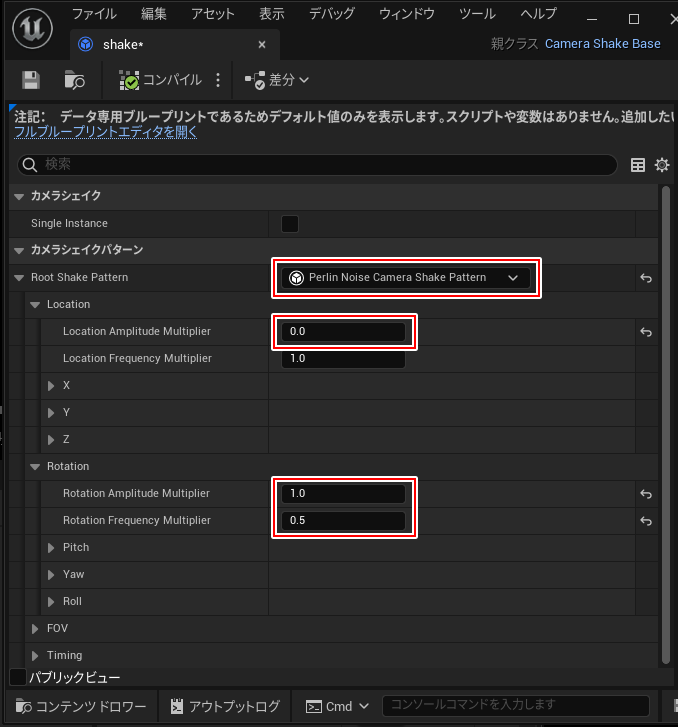Open the 差分 diff dropdown
Image resolution: width=678 pixels, height=727 pixels.
point(277,80)
